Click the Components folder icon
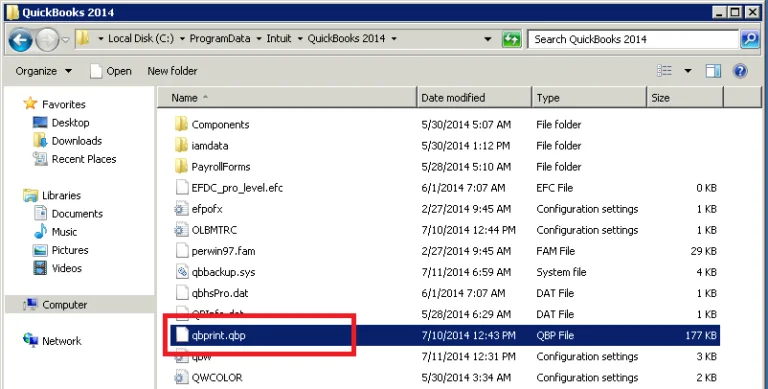 click(181, 124)
